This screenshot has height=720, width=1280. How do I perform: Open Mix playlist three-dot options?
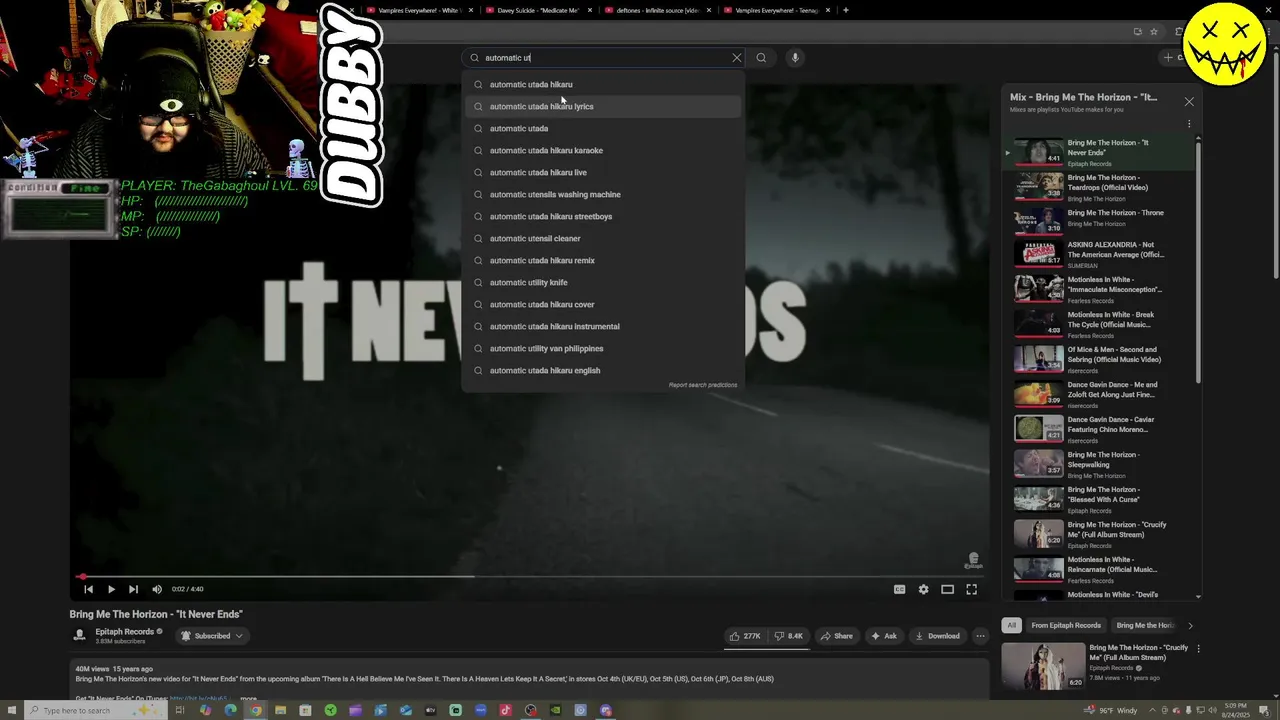1189,124
